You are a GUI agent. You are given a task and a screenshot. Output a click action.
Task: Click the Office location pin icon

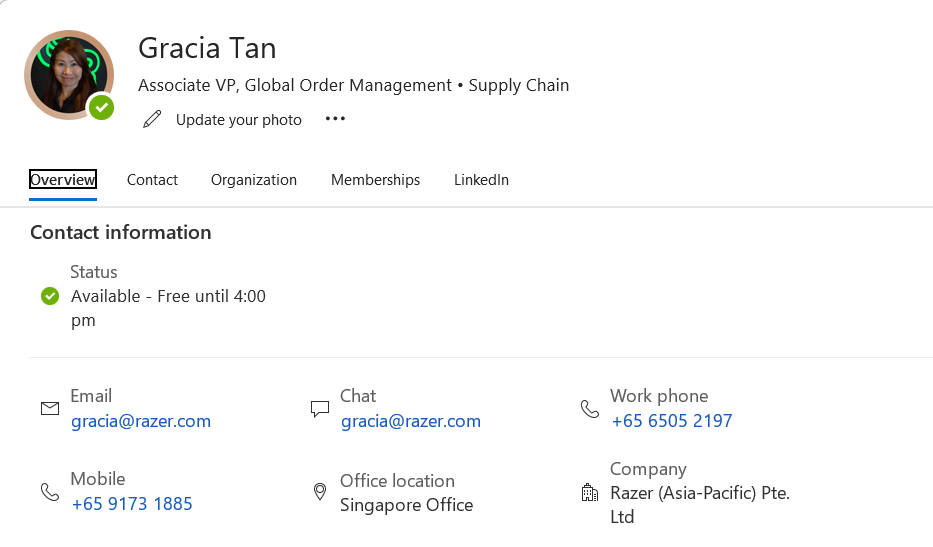pyautogui.click(x=320, y=492)
